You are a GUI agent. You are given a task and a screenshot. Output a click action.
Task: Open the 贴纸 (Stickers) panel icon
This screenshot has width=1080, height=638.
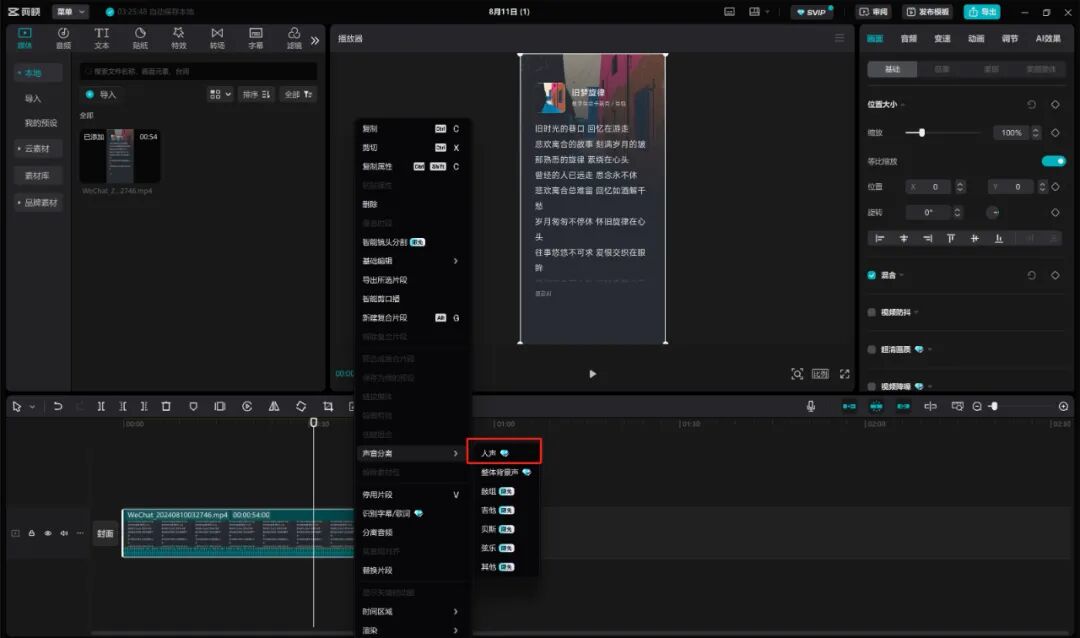141,38
